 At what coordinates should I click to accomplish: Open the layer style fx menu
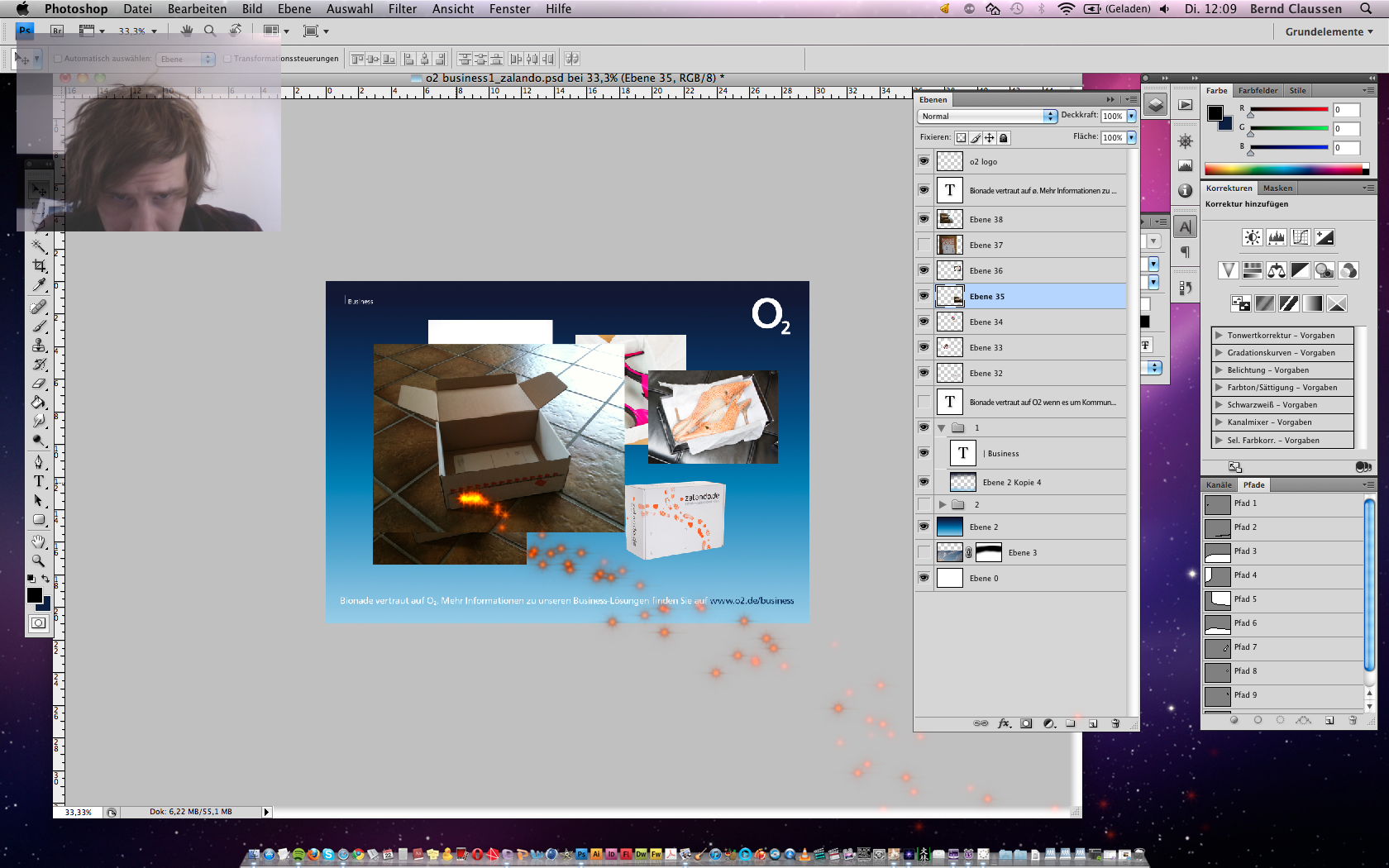coord(1004,723)
